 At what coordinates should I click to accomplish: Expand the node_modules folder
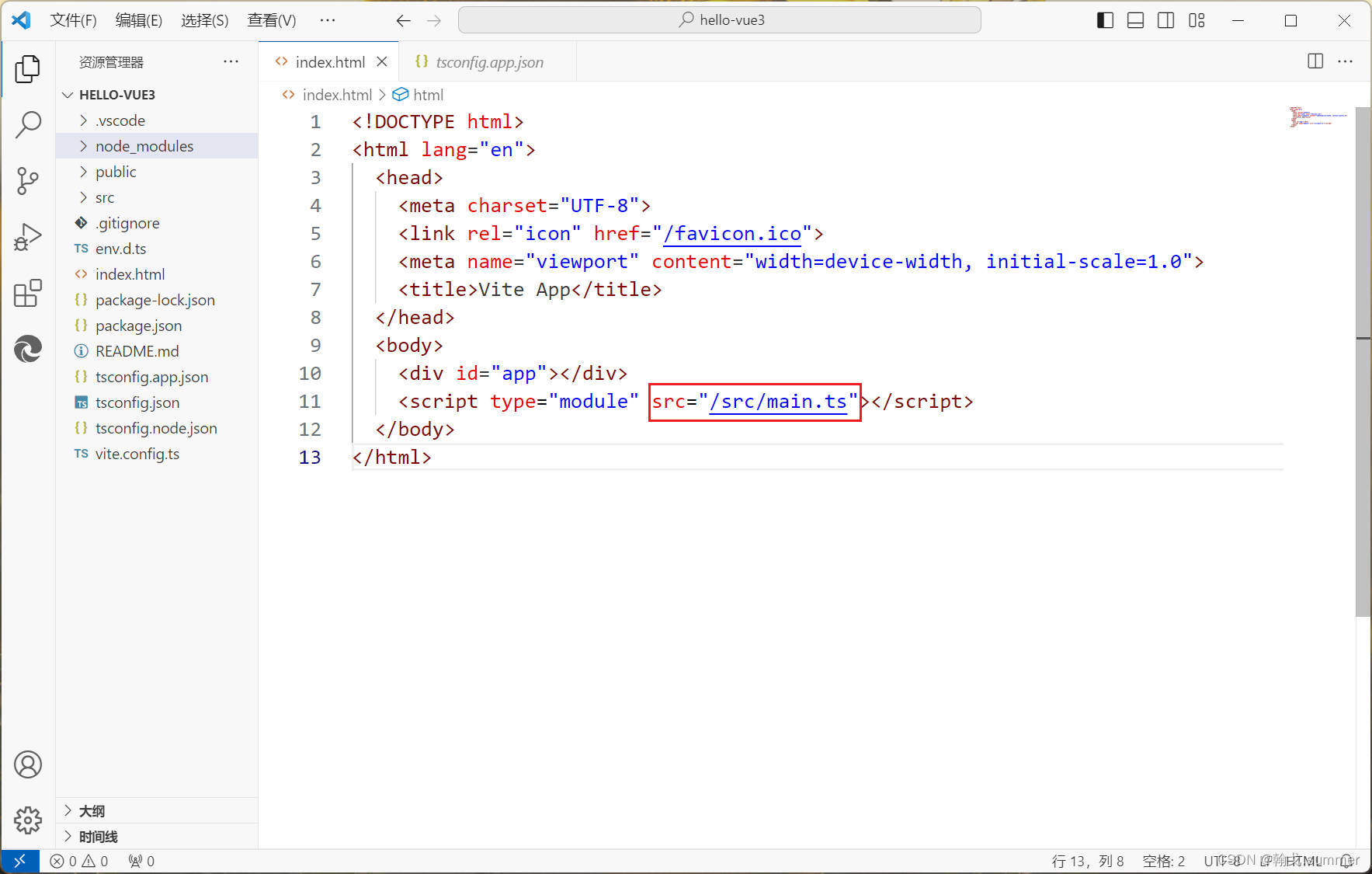click(144, 146)
